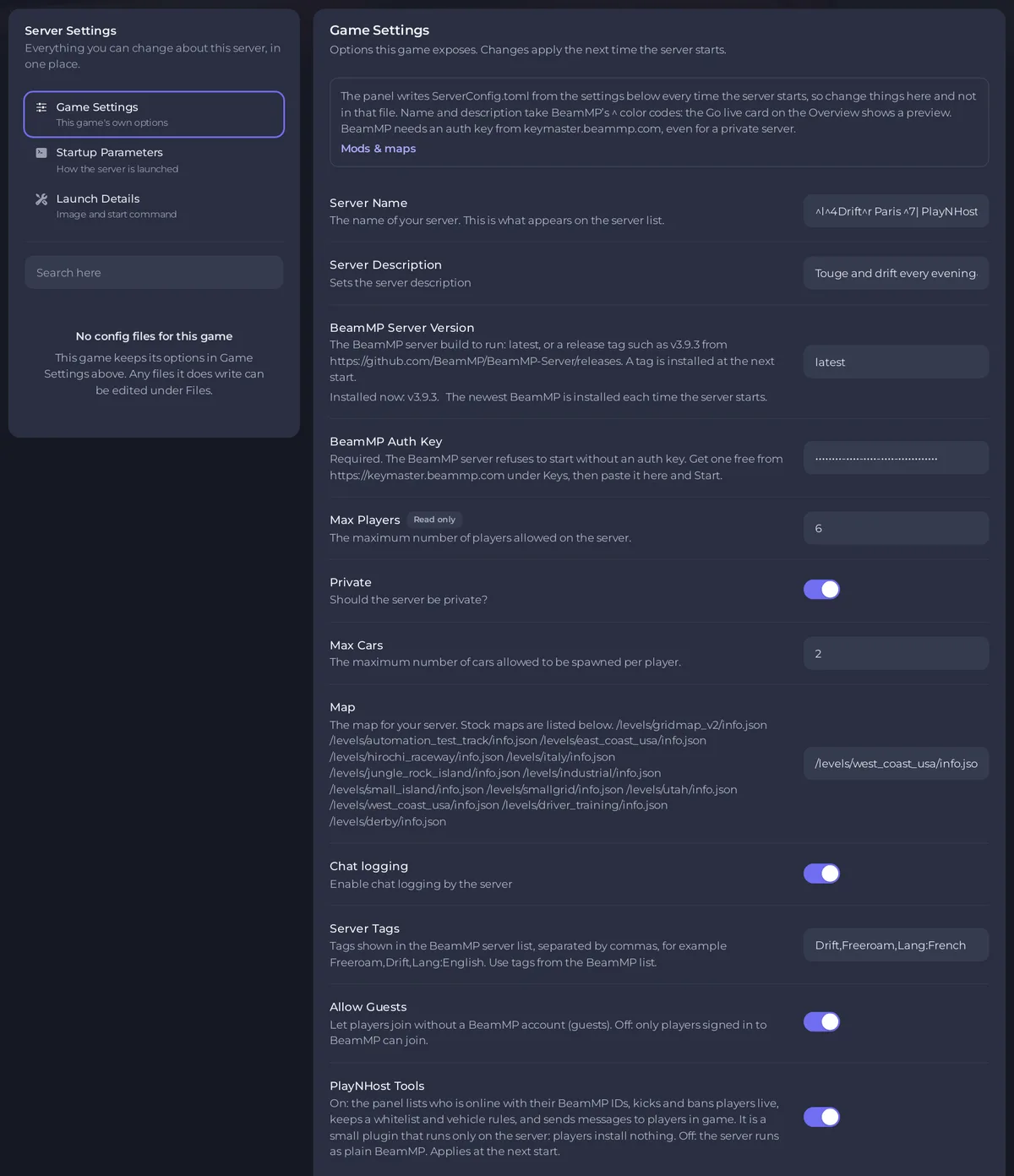Edit the Server Description field
This screenshot has width=1014, height=1176.
896,273
